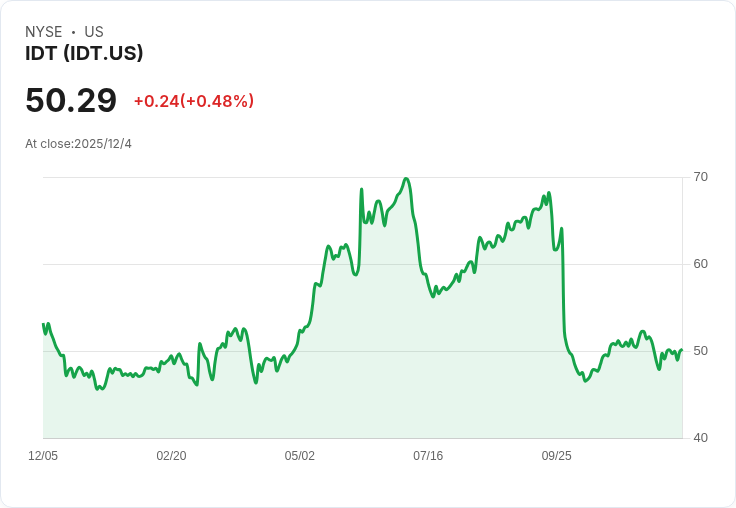Screen dimensions: 736x508
Task: Select the 09/25 date axis label
Action: [556, 456]
